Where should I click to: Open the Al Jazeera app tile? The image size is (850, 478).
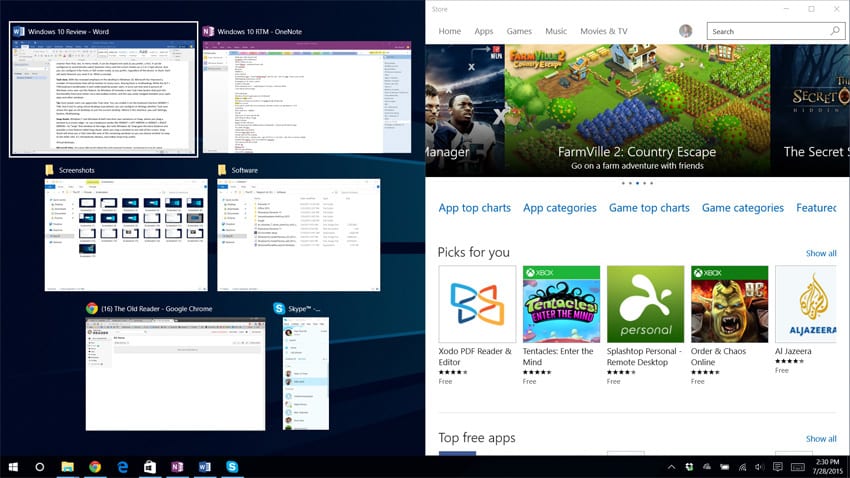806,320
